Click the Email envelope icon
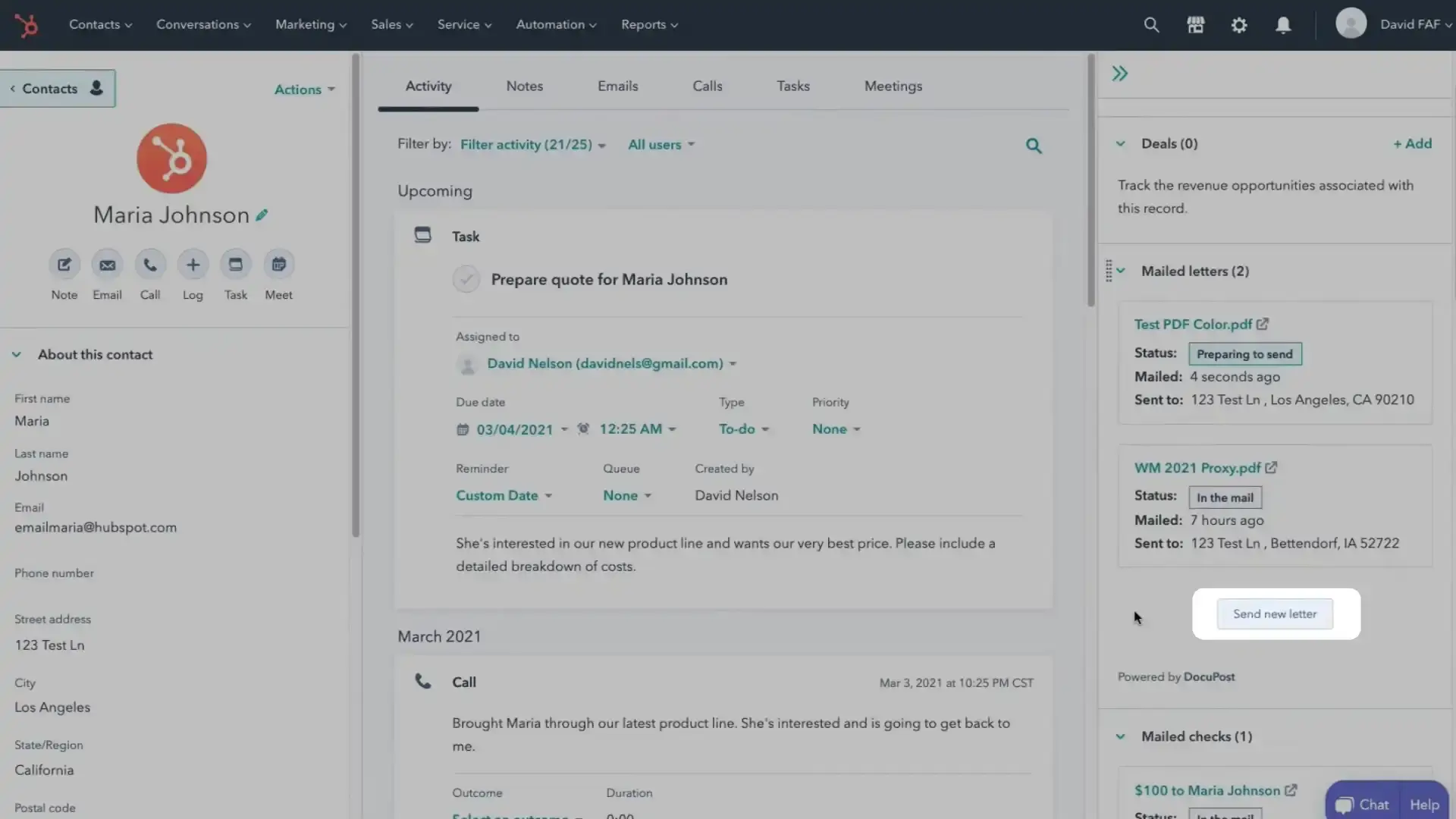The height and width of the screenshot is (819, 1456). [107, 265]
